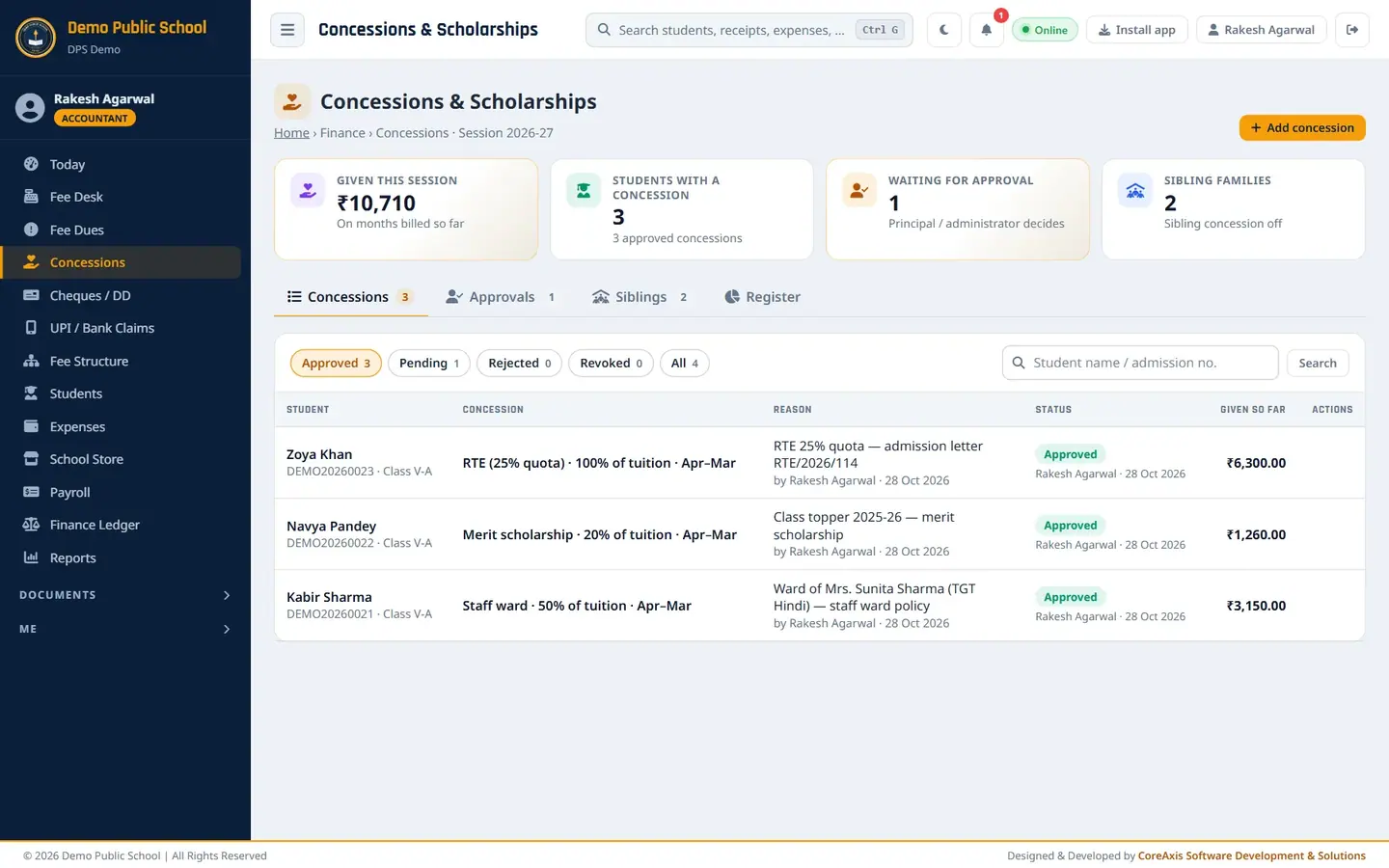Open Rakesh Agarwal user menu in header
Image resolution: width=1389 pixels, height=868 pixels.
tap(1261, 30)
